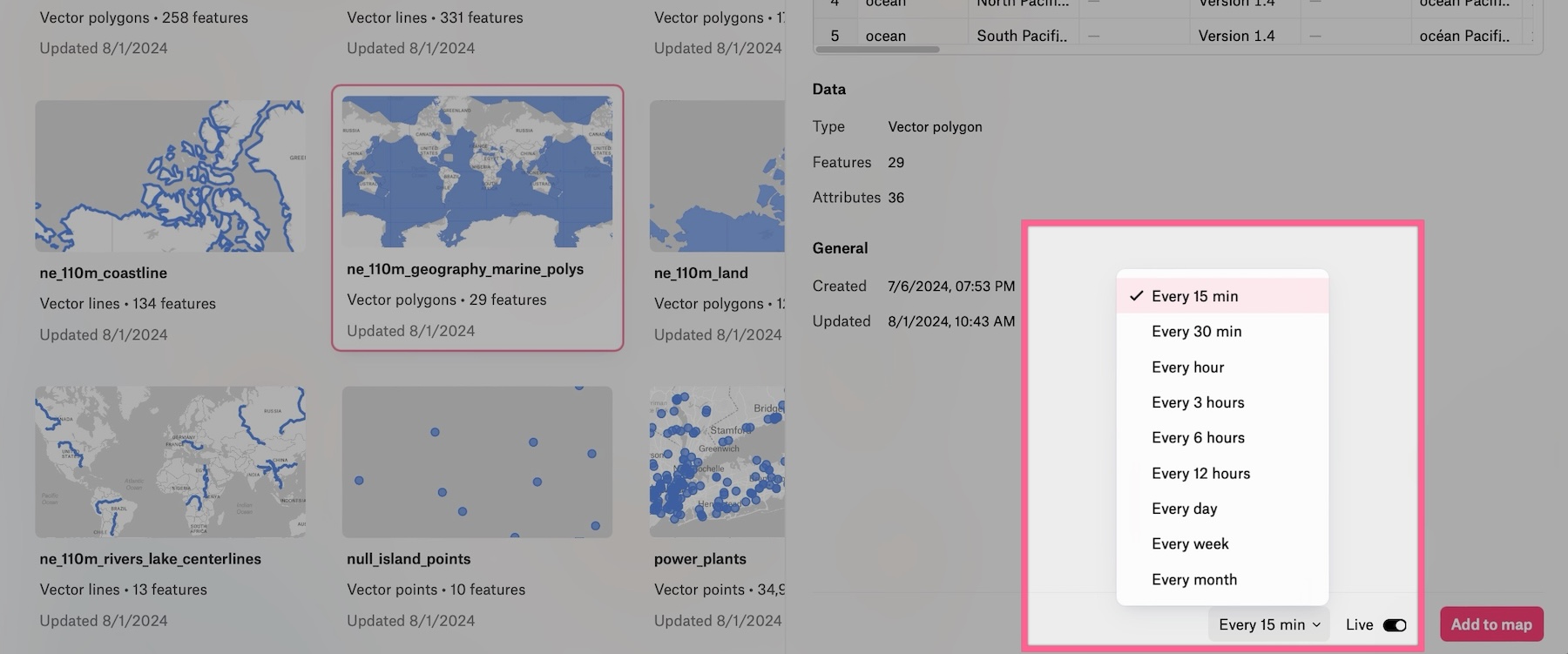Click ne_110m_geography_marine_polys dataset title
Screen dimensions: 1568x654
click(x=465, y=269)
